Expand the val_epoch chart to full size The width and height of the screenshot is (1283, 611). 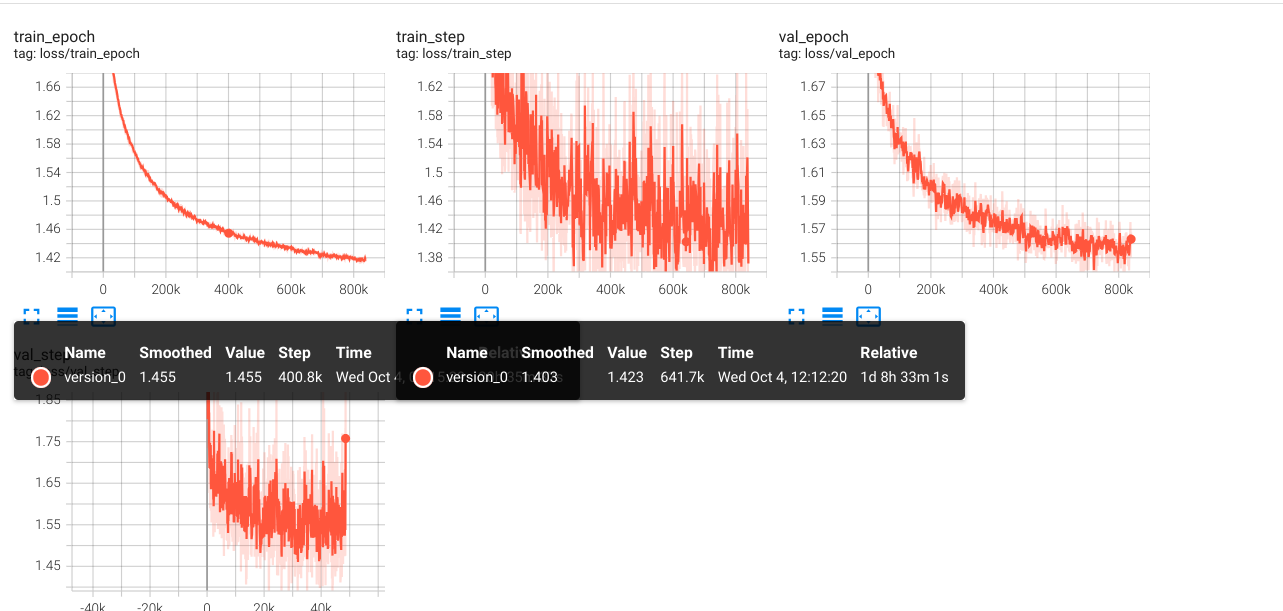(x=796, y=315)
